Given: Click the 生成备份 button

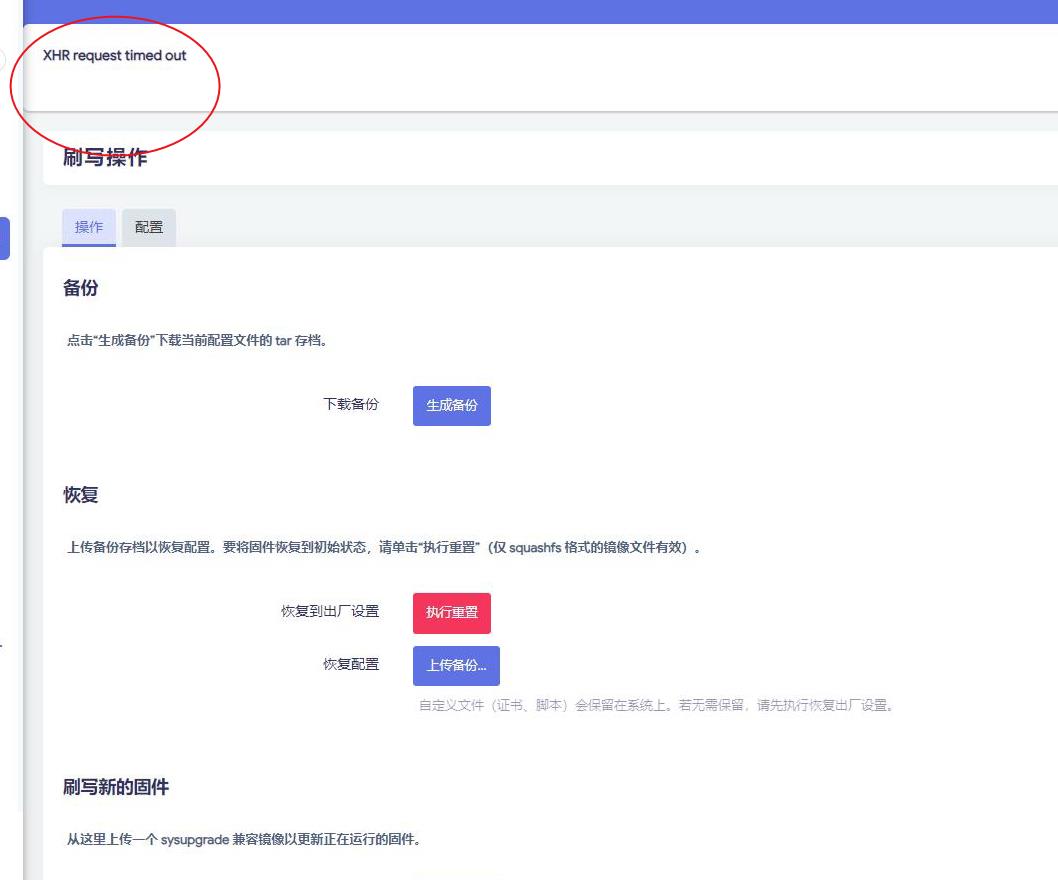Looking at the screenshot, I should click(x=452, y=405).
